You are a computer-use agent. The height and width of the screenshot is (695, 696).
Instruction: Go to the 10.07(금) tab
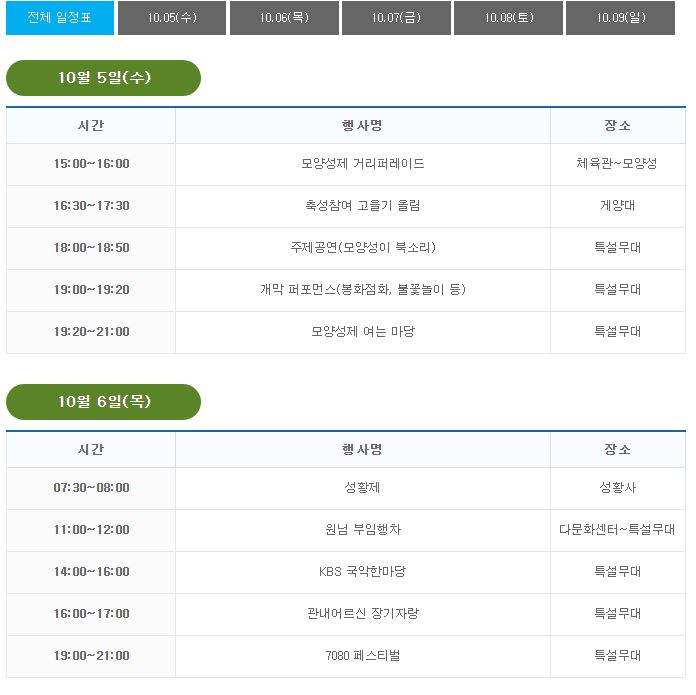[x=395, y=18]
